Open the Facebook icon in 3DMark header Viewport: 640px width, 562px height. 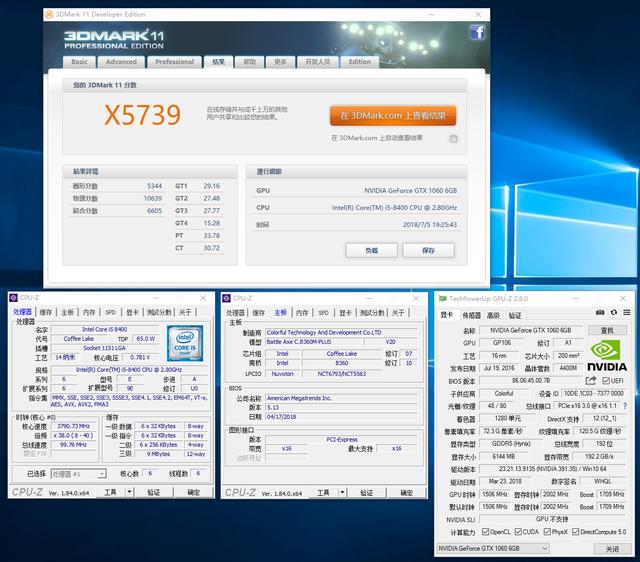click(477, 33)
